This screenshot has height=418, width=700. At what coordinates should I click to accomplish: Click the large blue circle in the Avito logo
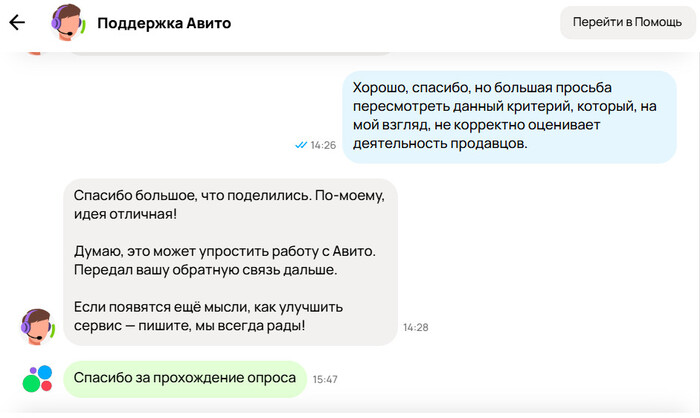42,384
